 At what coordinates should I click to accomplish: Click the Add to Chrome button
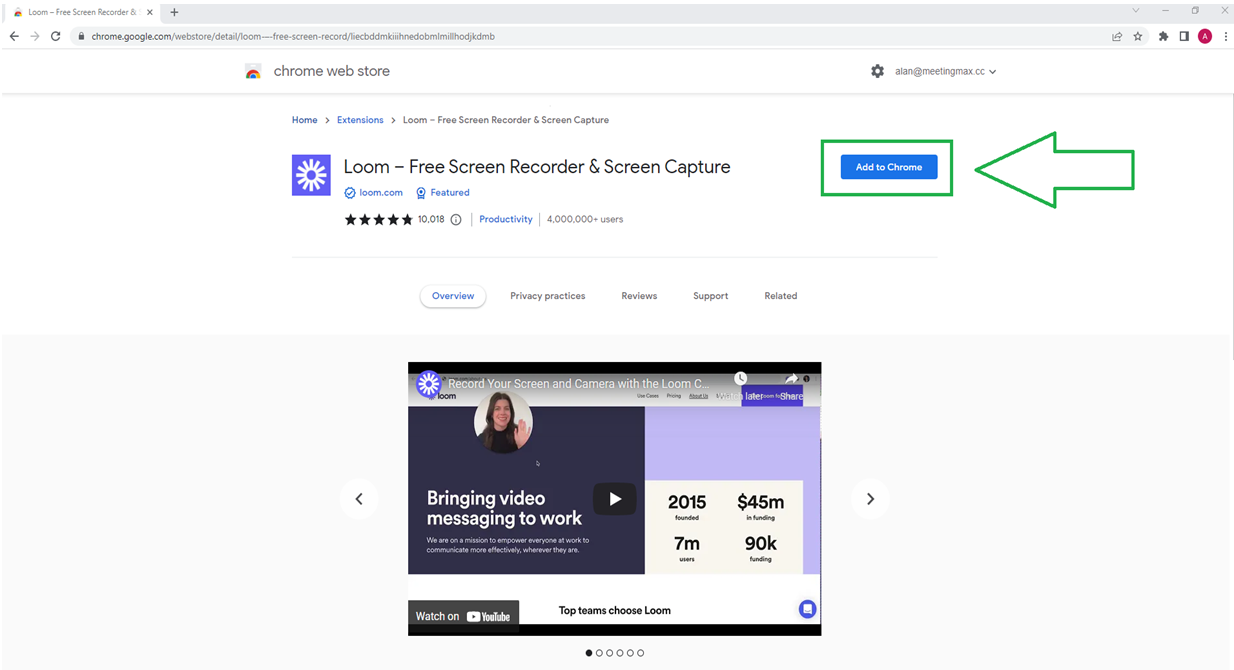point(889,167)
